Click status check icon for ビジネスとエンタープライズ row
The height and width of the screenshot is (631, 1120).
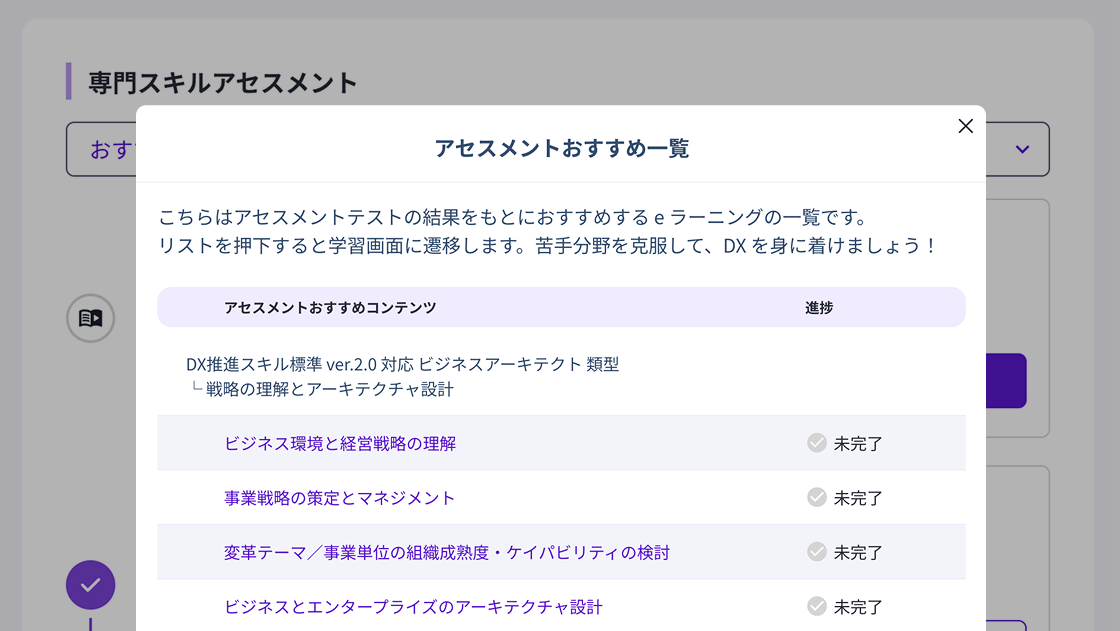[x=816, y=606]
